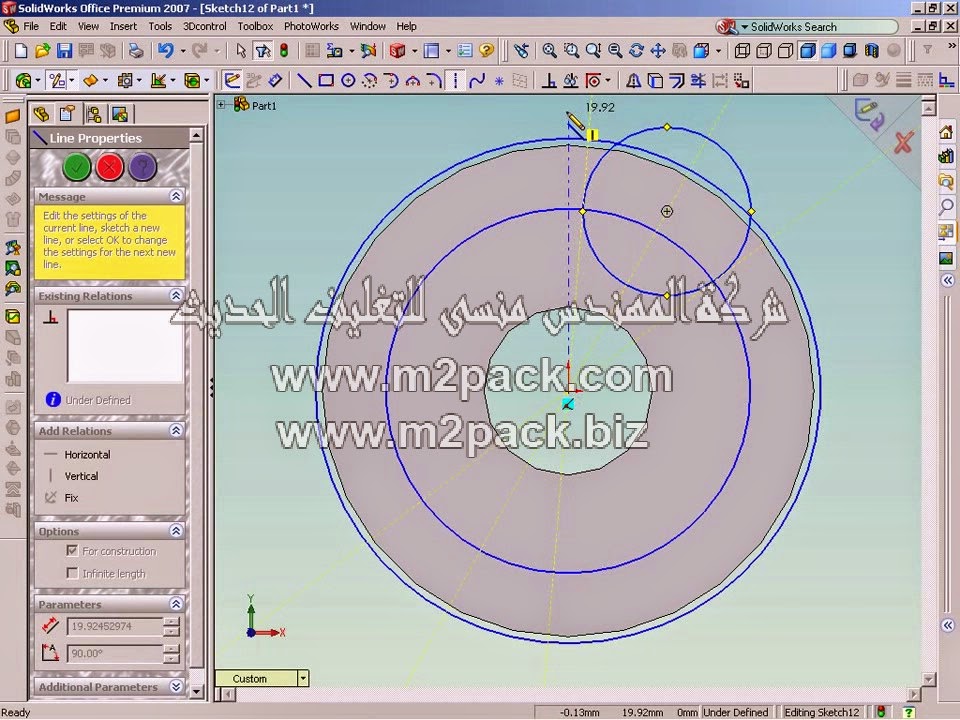Toggle the For construction checkbox

coord(72,550)
